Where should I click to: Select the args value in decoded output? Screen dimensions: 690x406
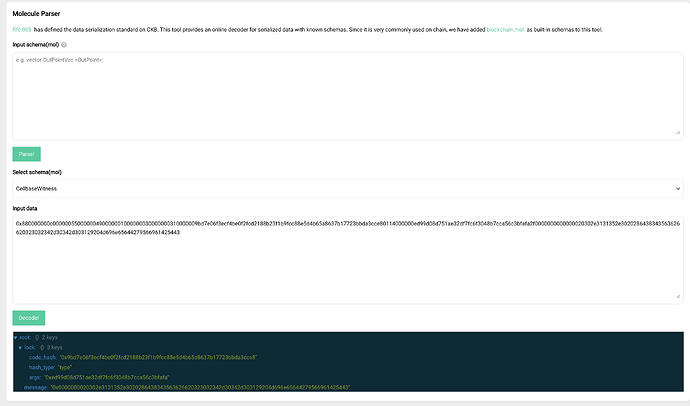(106, 377)
